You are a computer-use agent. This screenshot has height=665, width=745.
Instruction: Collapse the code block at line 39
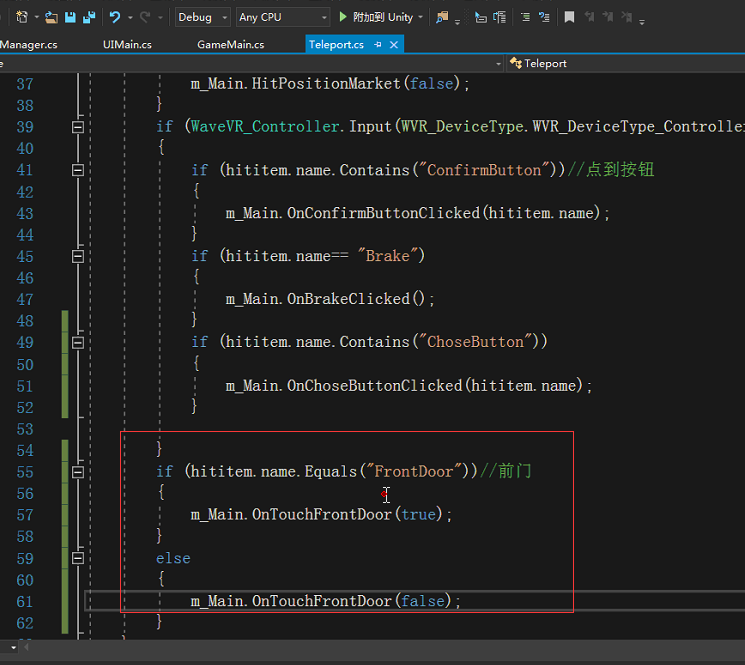pyautogui.click(x=78, y=127)
